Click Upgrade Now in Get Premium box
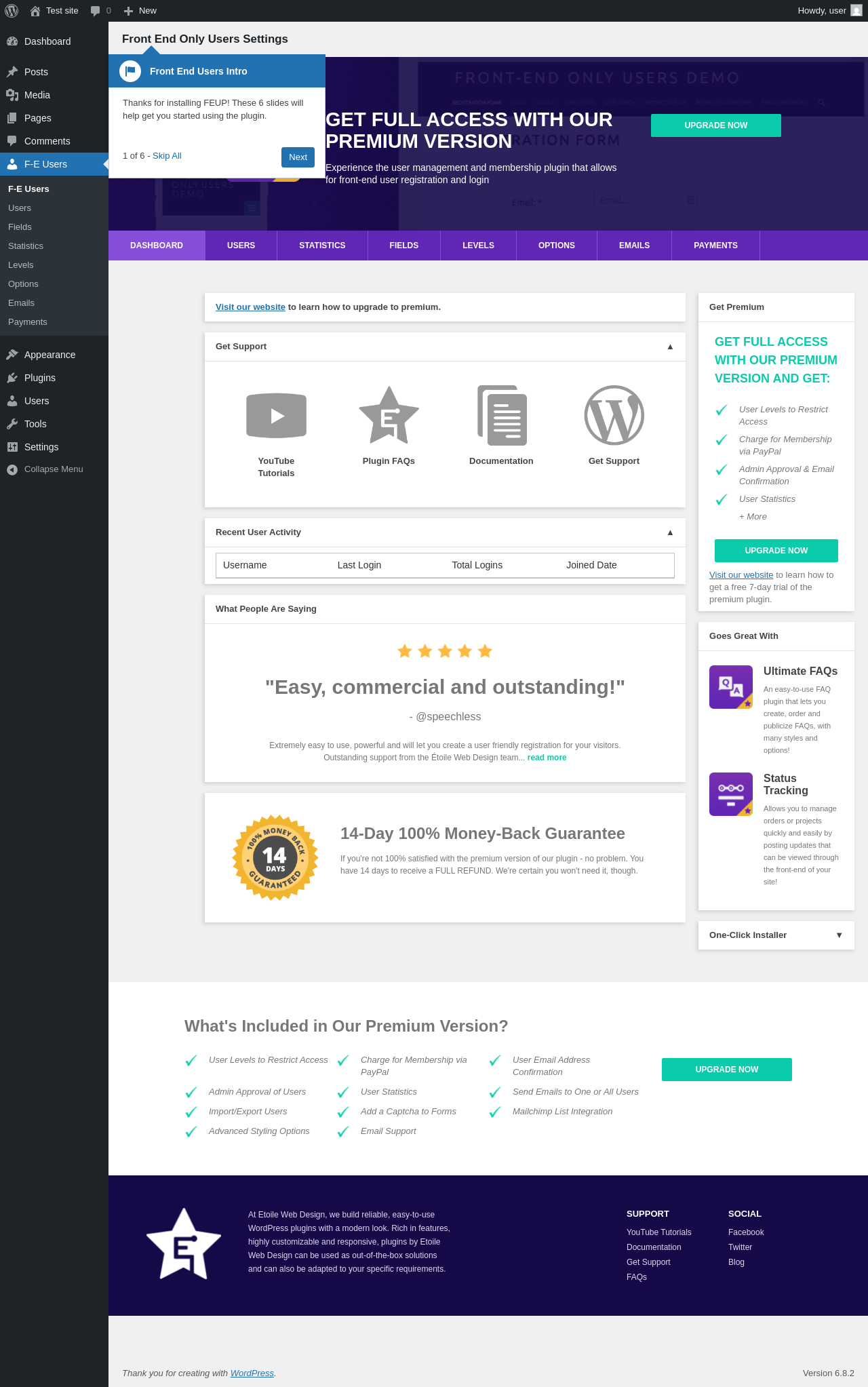The height and width of the screenshot is (1387, 868). [776, 551]
